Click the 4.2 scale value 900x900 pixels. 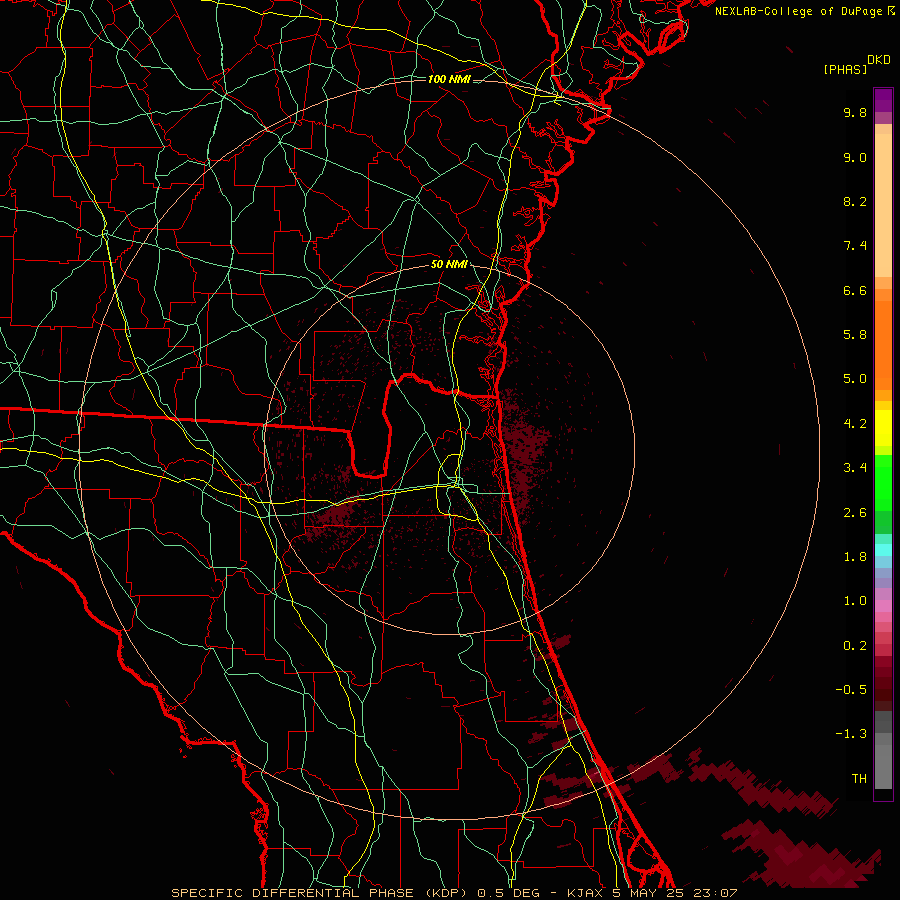coord(855,424)
